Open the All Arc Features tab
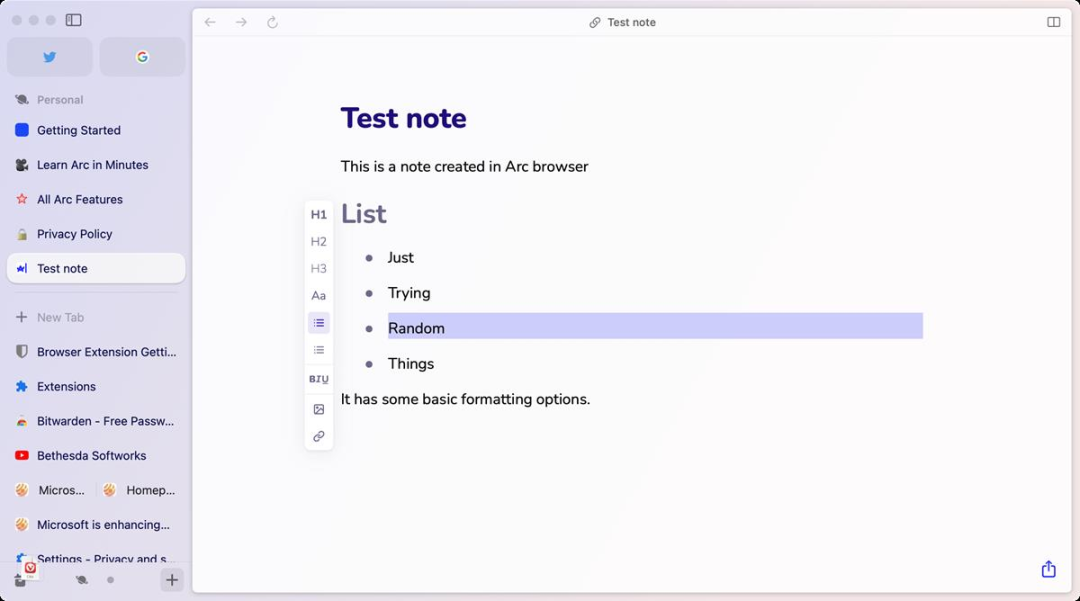The width and height of the screenshot is (1080, 601). [96, 199]
